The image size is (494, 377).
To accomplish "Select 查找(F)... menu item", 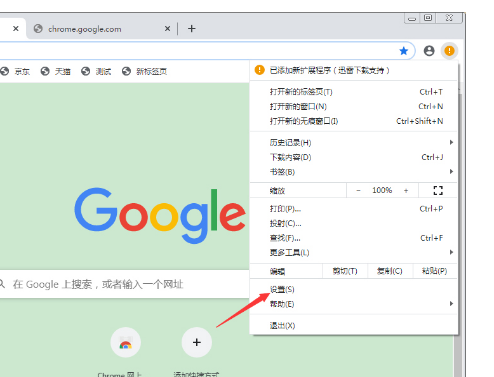I will tap(354, 238).
